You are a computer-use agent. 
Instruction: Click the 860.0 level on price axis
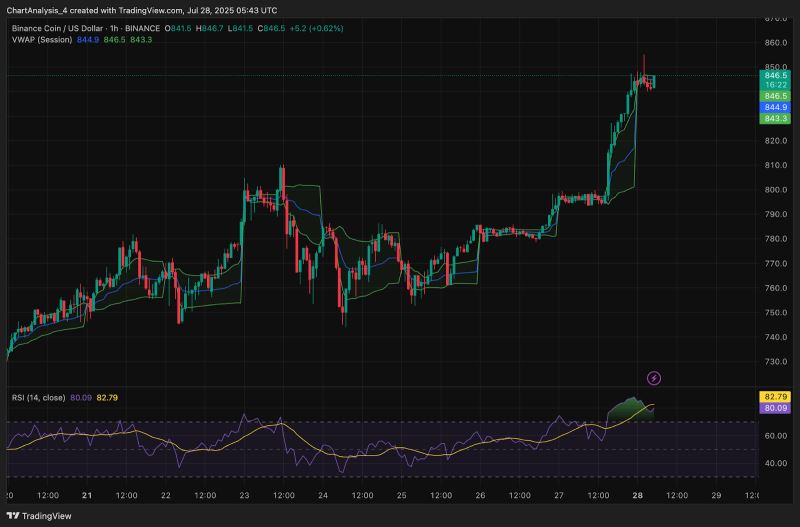coord(776,43)
